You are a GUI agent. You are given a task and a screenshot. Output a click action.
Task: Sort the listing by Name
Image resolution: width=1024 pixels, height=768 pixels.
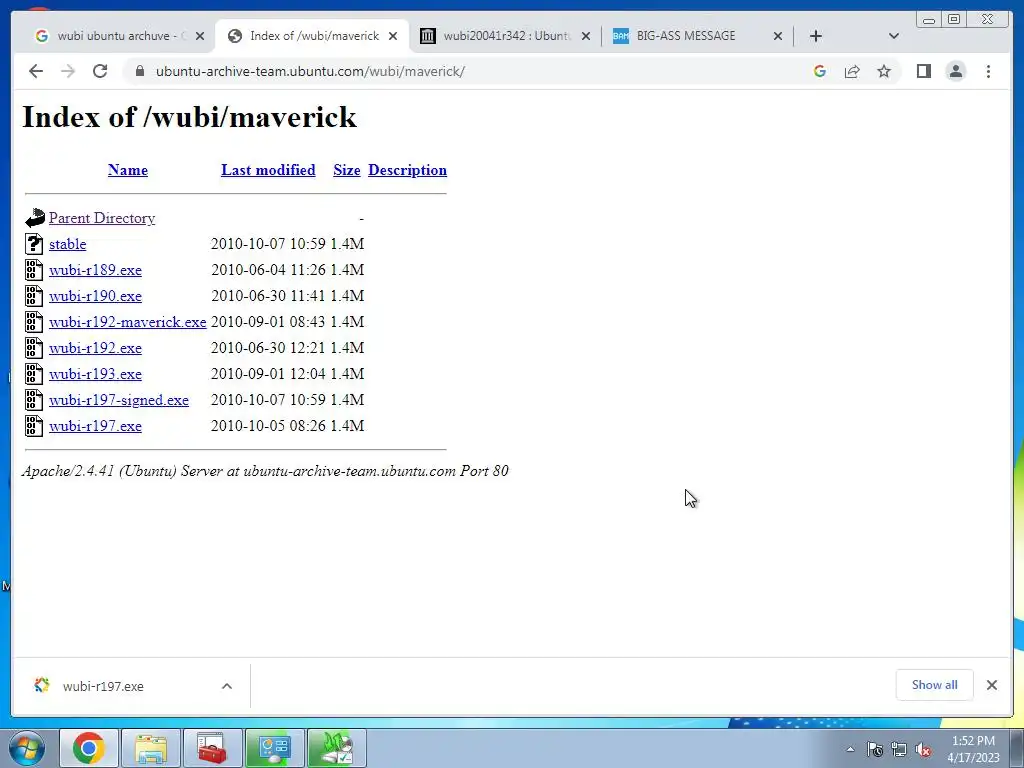[128, 170]
